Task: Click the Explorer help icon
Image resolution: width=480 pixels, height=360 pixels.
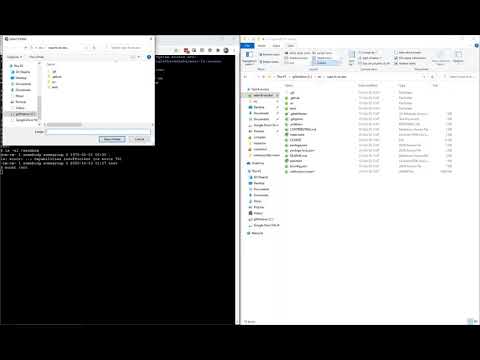Action: (477, 46)
